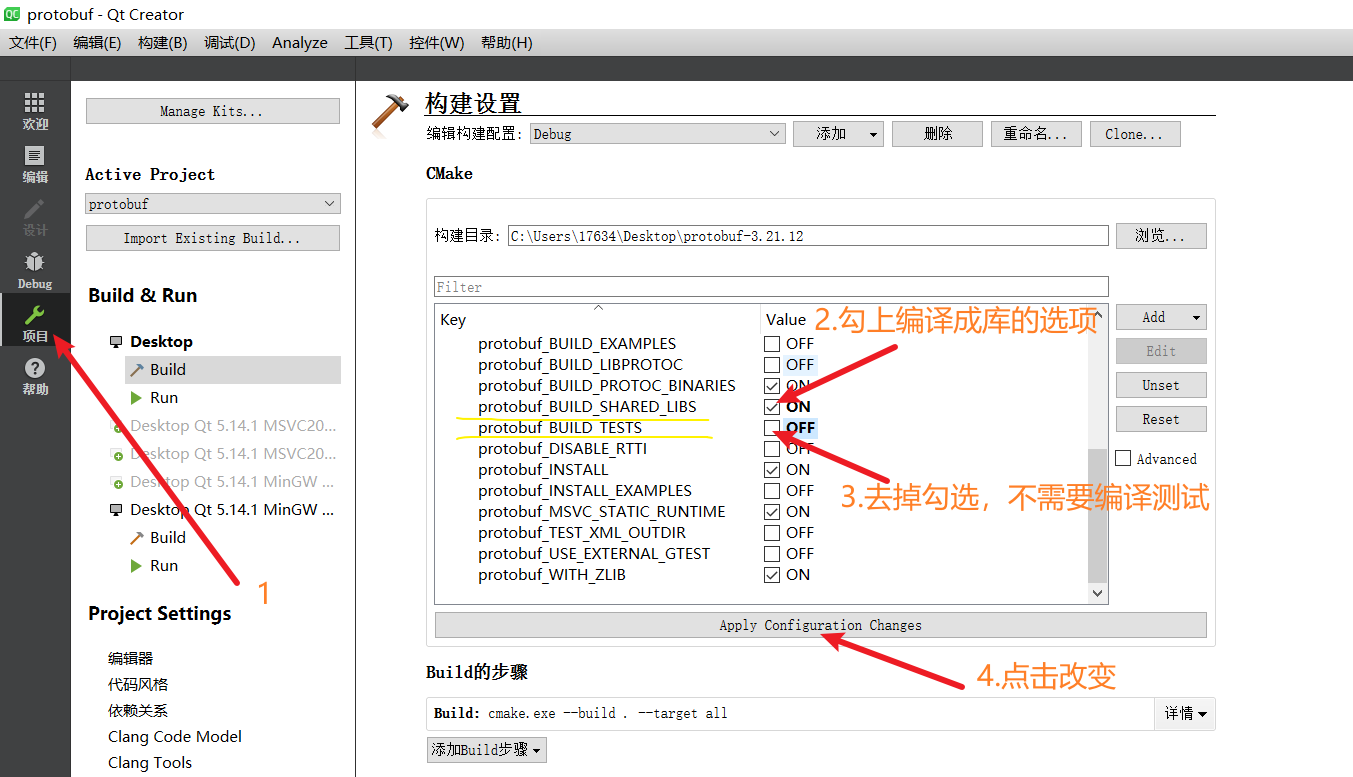The height and width of the screenshot is (777, 1353).
Task: Enable the Advanced checkbox
Action: tap(1123, 459)
